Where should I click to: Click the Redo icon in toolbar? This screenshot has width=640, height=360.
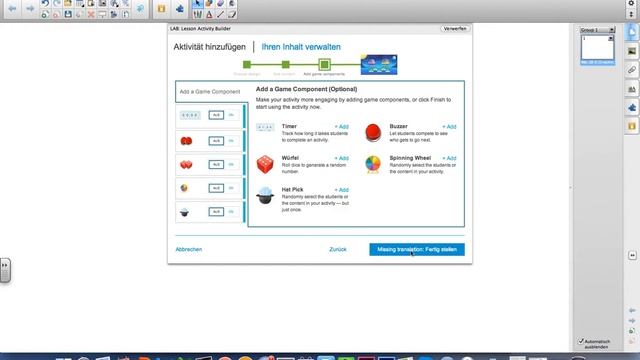click(56, 4)
